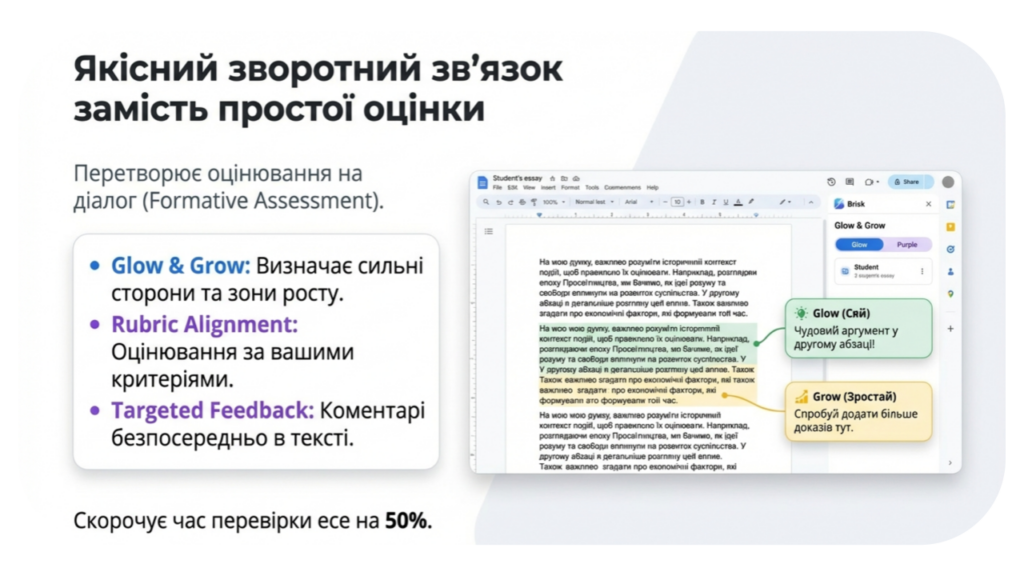The width and height of the screenshot is (1024, 576).
Task: Open the Tasks side panel icon
Action: (x=951, y=249)
